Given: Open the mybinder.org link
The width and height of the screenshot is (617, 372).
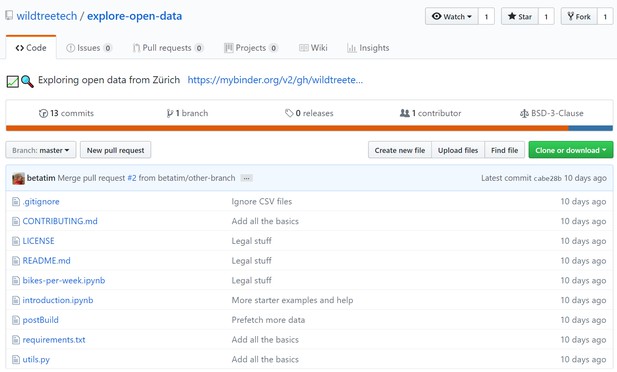Looking at the screenshot, I should pyautogui.click(x=275, y=80).
